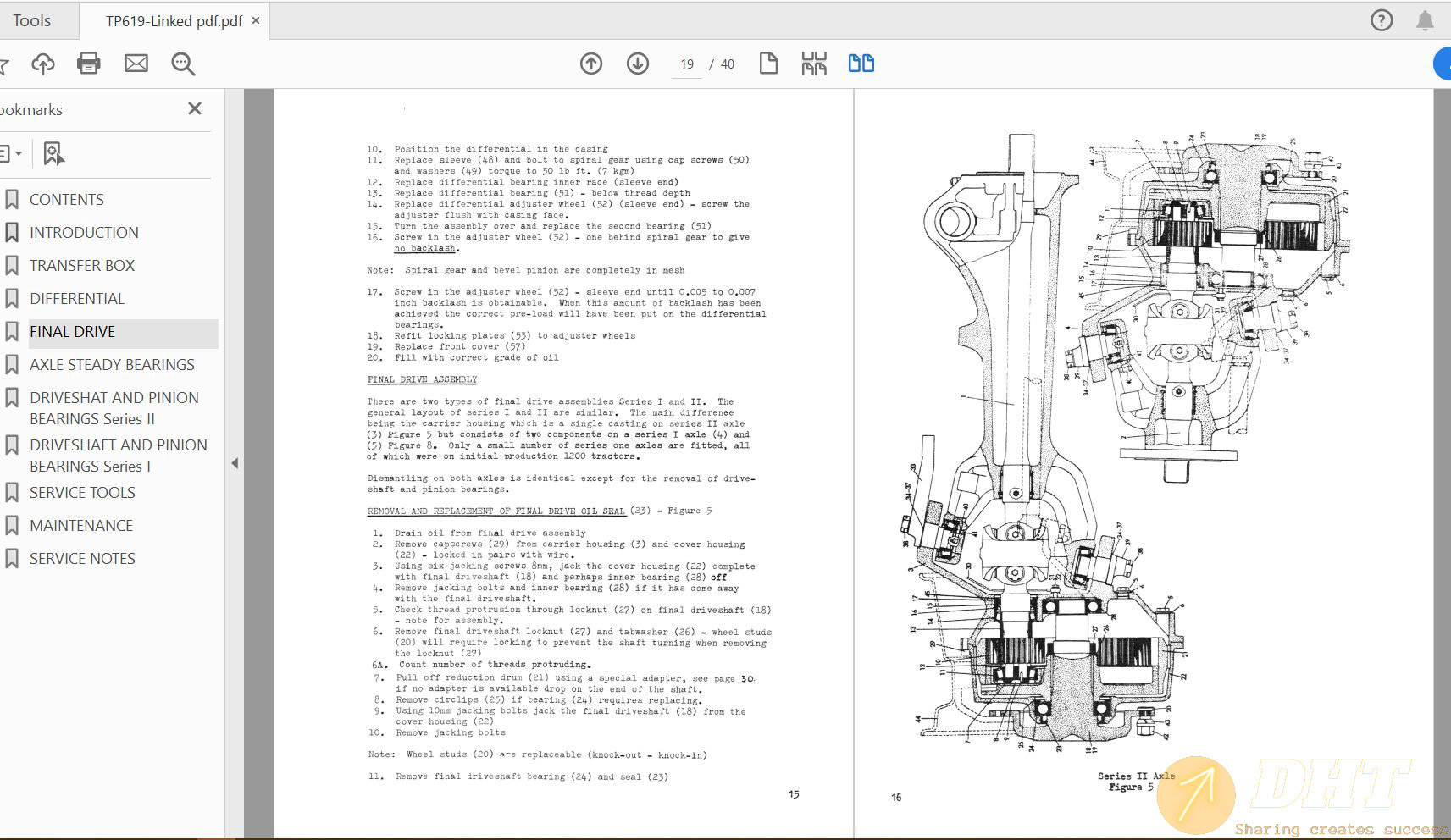Open notifications bell
1451x840 pixels.
[1425, 20]
